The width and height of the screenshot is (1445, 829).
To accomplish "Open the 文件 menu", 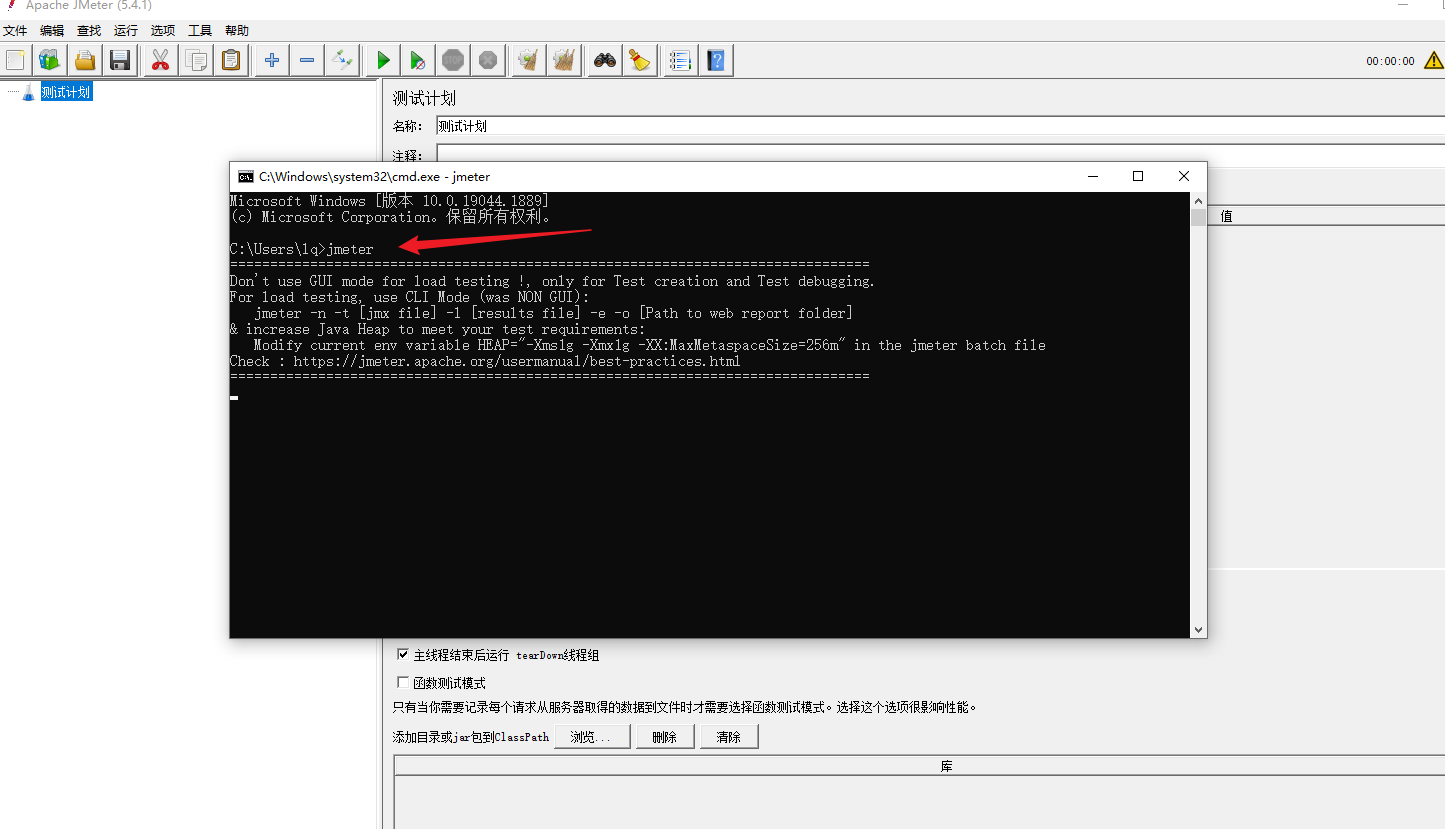I will point(15,31).
